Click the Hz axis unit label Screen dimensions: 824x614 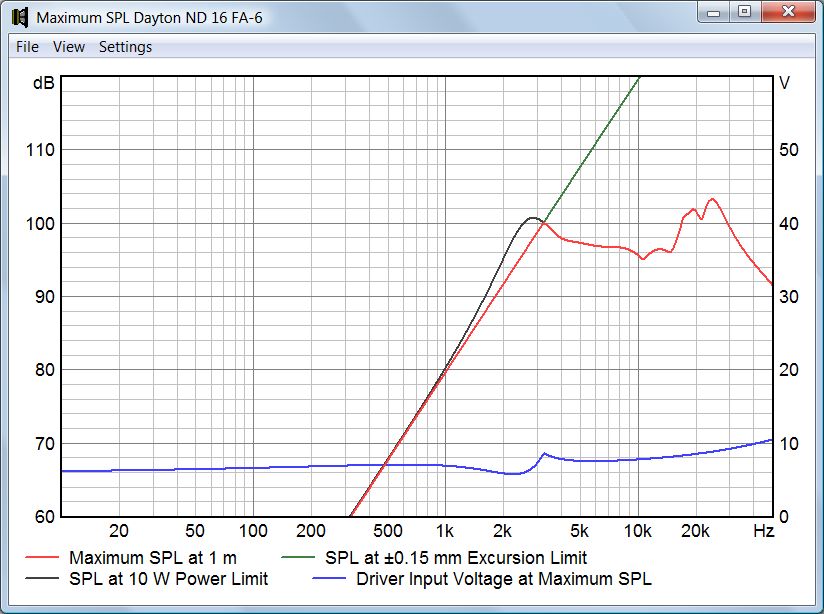pyautogui.click(x=764, y=531)
